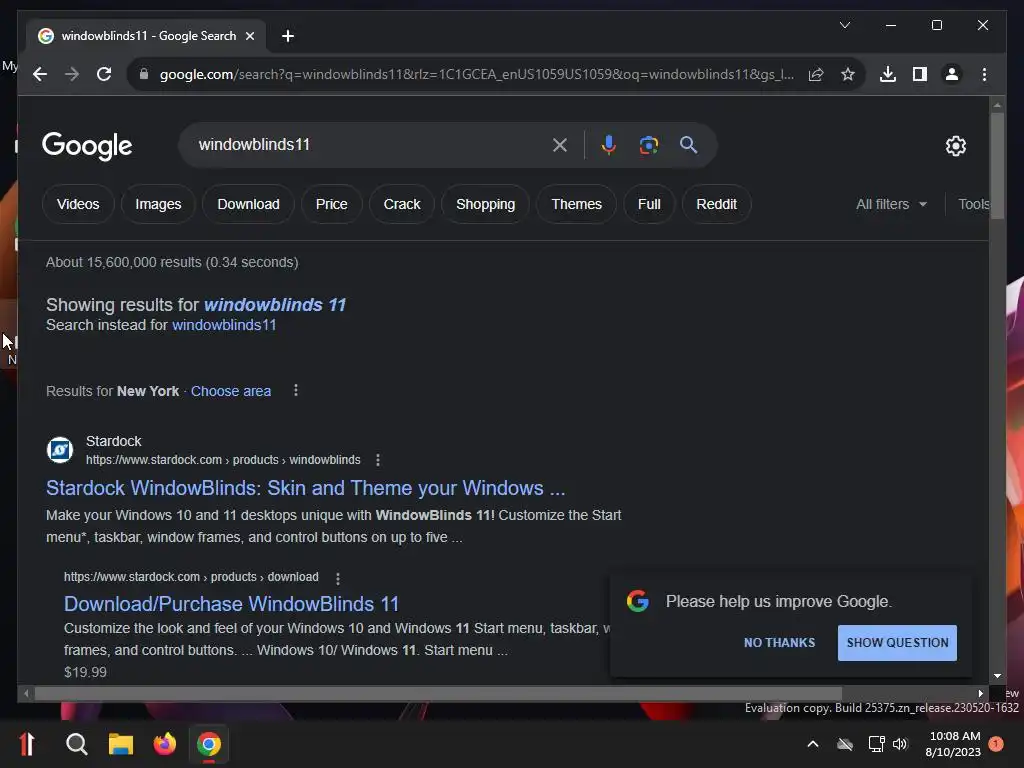
Task: Click the Google logo
Action: click(x=87, y=145)
